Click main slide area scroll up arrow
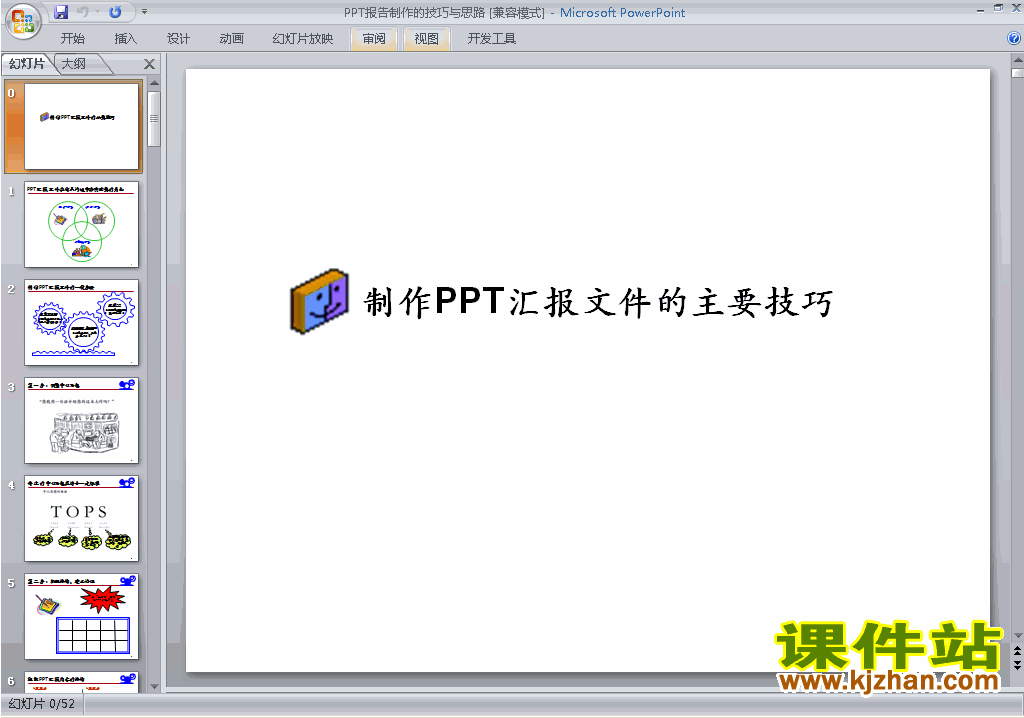Image resolution: width=1024 pixels, height=718 pixels. (x=1017, y=59)
